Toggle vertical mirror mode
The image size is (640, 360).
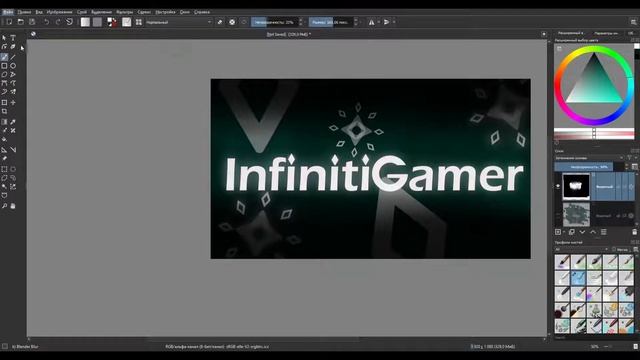click(386, 22)
